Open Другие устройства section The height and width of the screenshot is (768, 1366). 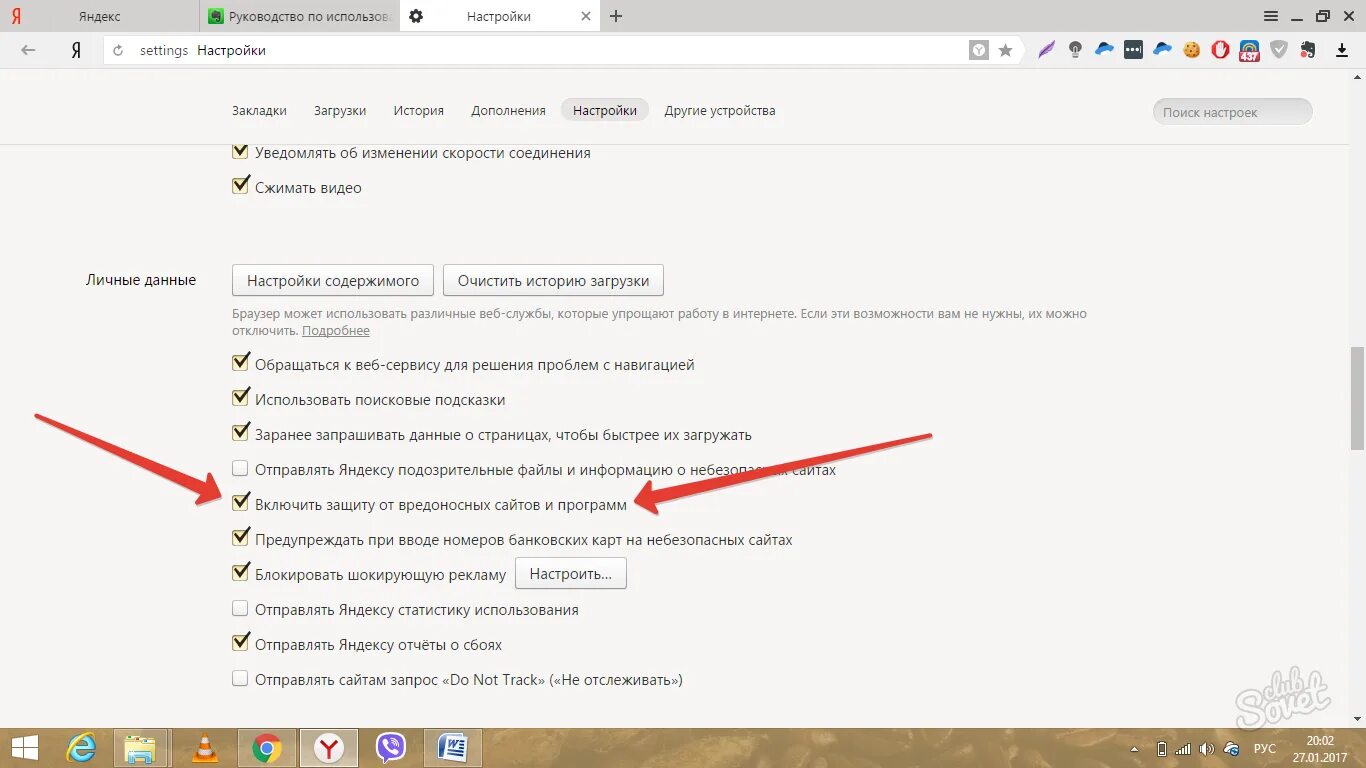click(720, 111)
